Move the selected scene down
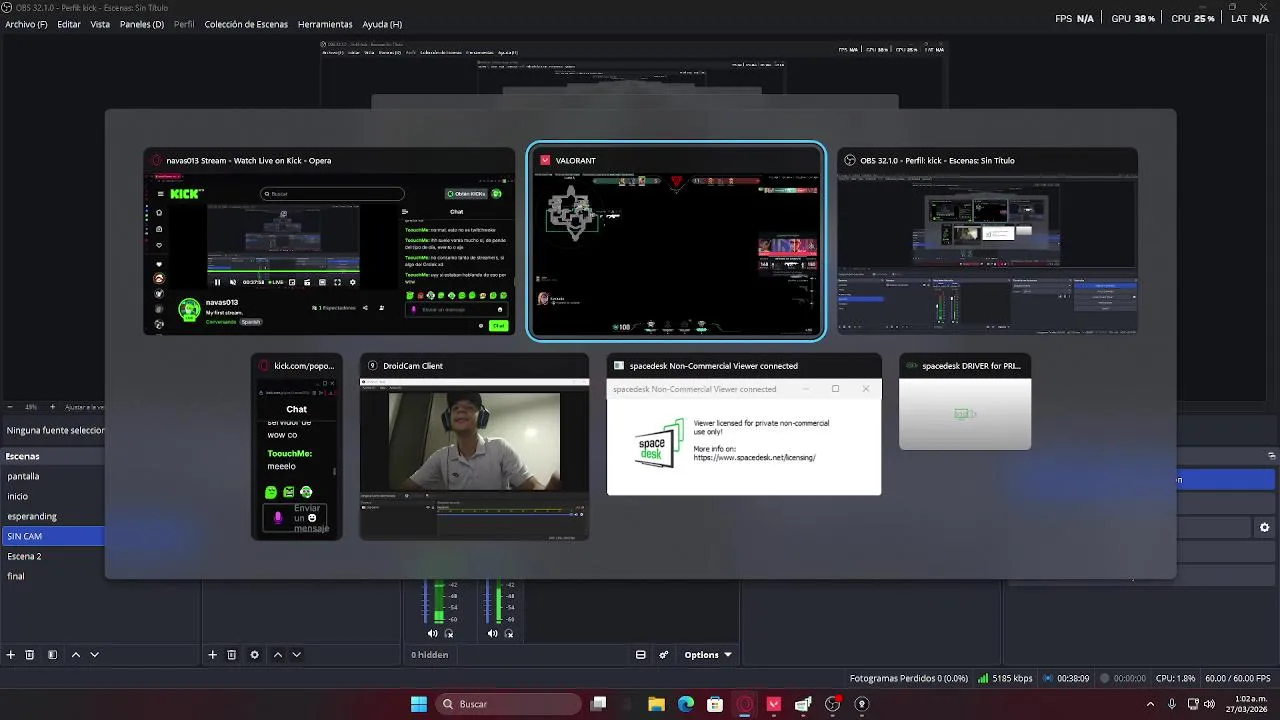The height and width of the screenshot is (720, 1280). click(94, 655)
